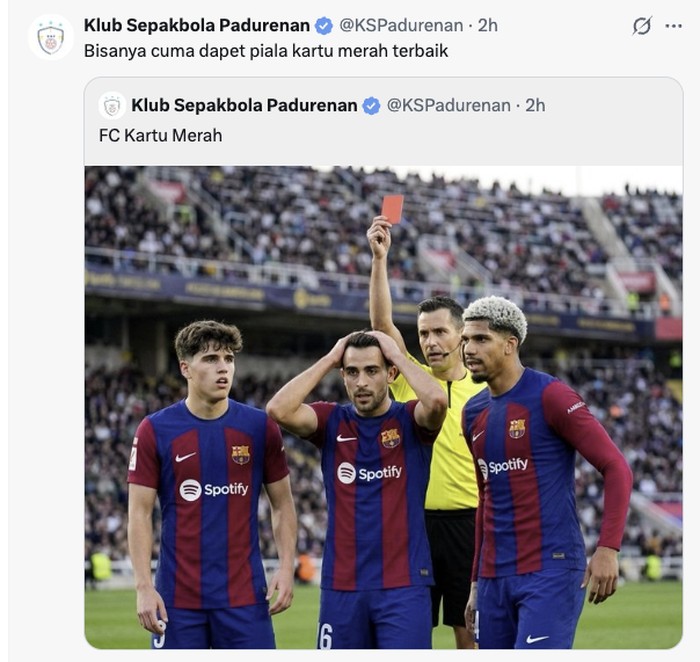Click the red card held up in photo
The image size is (700, 662).
coord(392,208)
